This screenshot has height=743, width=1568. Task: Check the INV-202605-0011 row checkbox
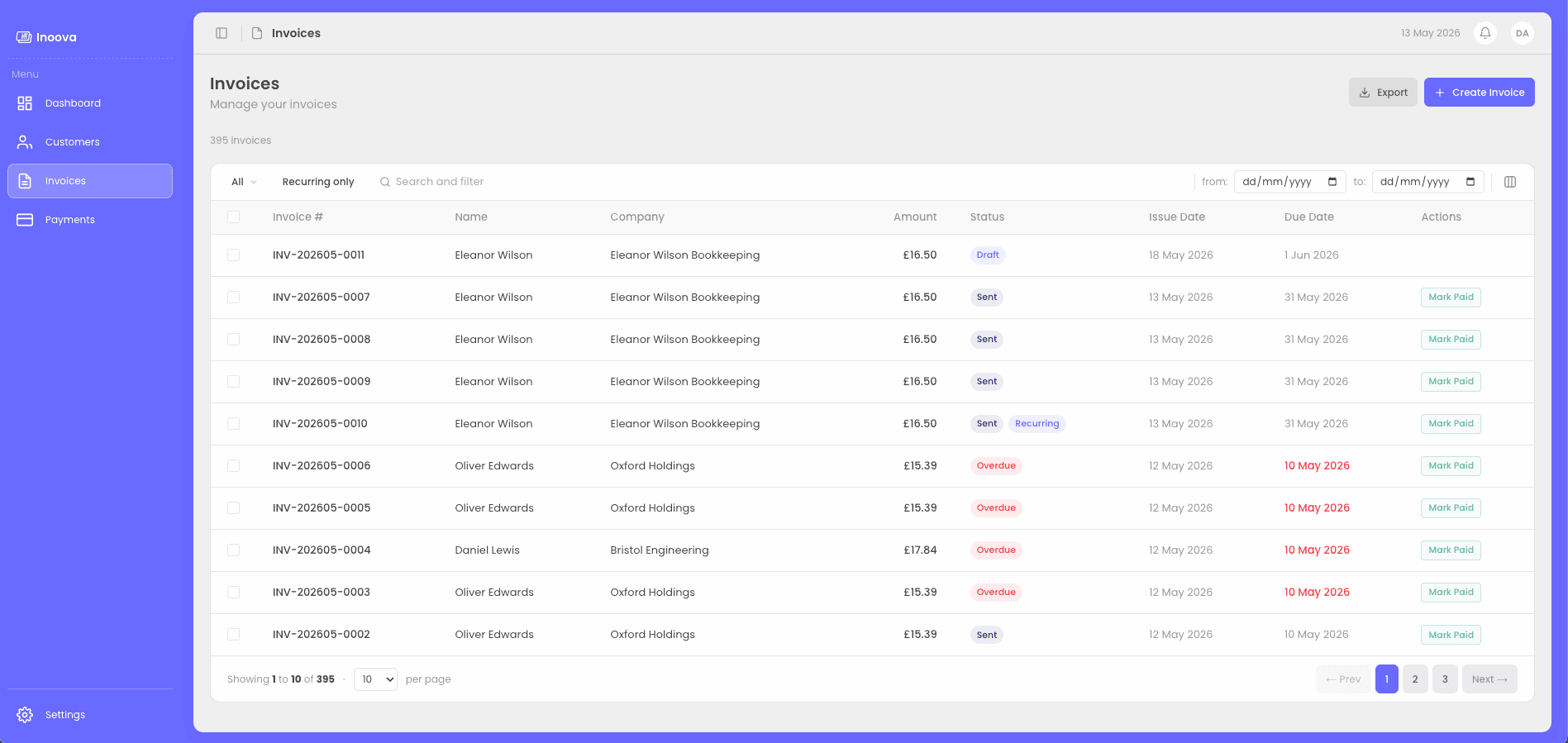tap(234, 255)
